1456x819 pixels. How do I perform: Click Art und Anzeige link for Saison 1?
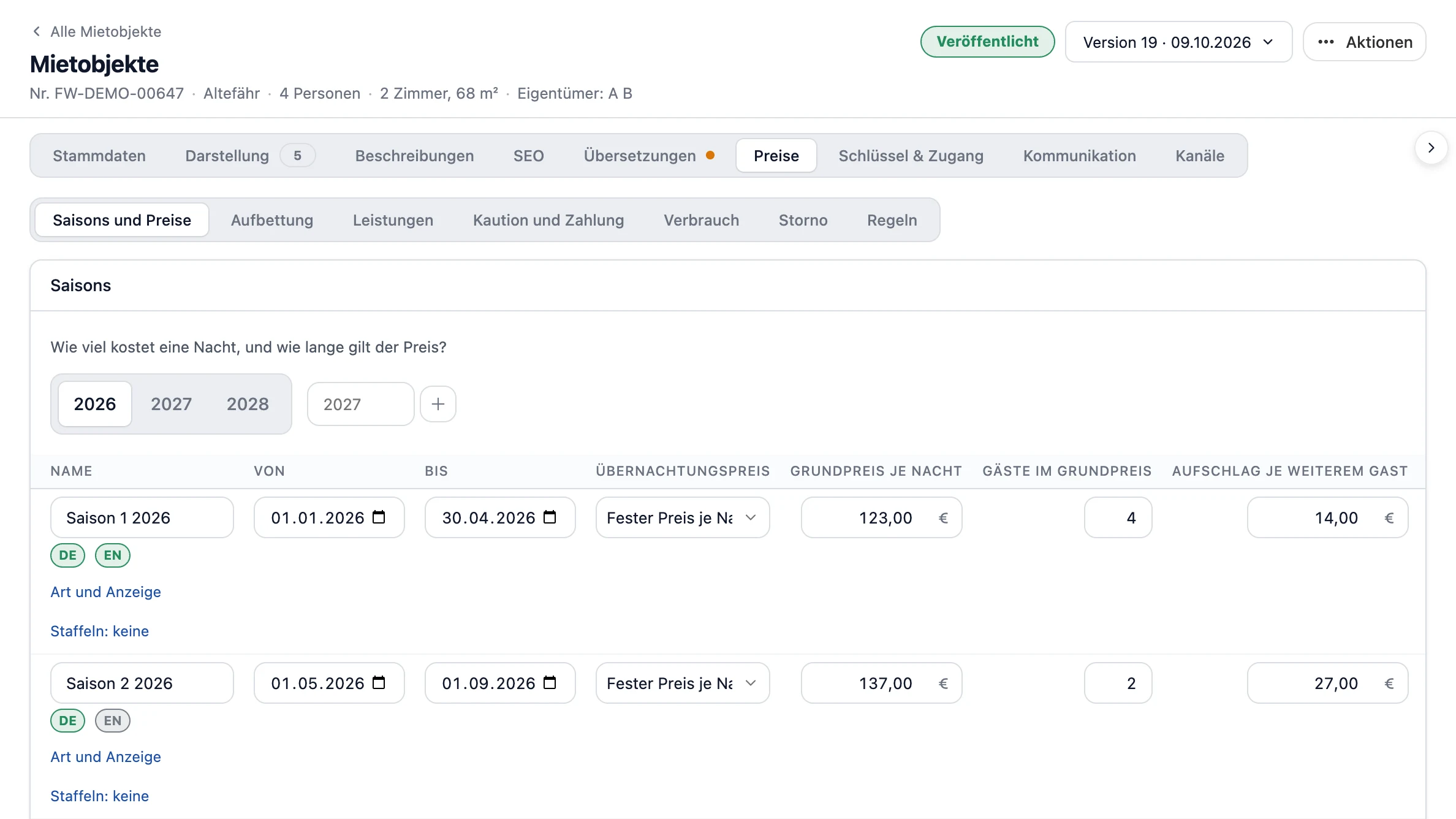click(105, 592)
